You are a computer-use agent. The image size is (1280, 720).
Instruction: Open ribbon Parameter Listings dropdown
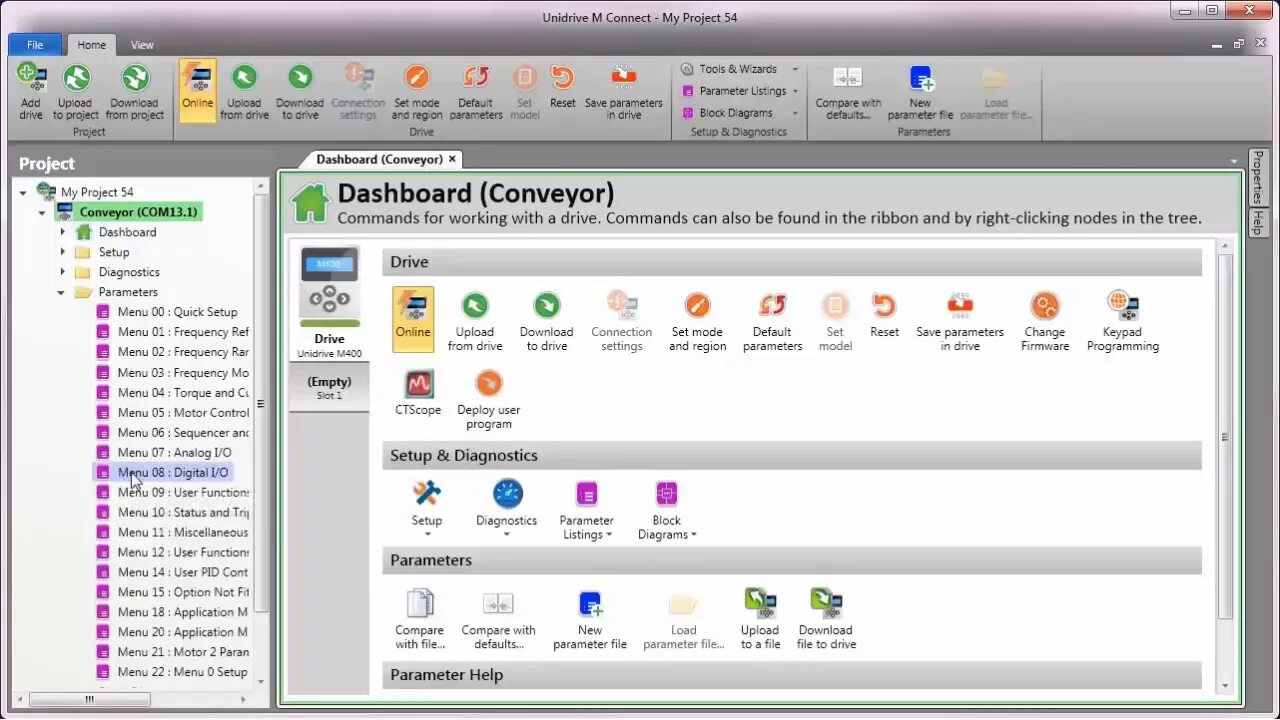[x=739, y=91]
